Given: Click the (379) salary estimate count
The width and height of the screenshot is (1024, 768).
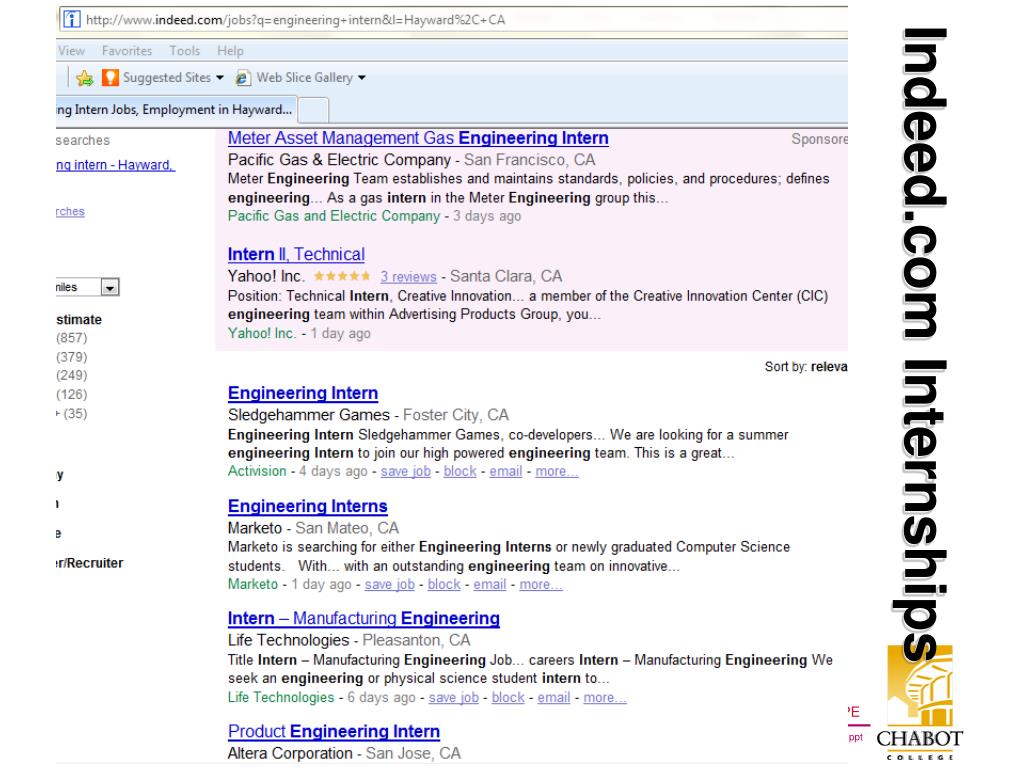Looking at the screenshot, I should point(71,357).
